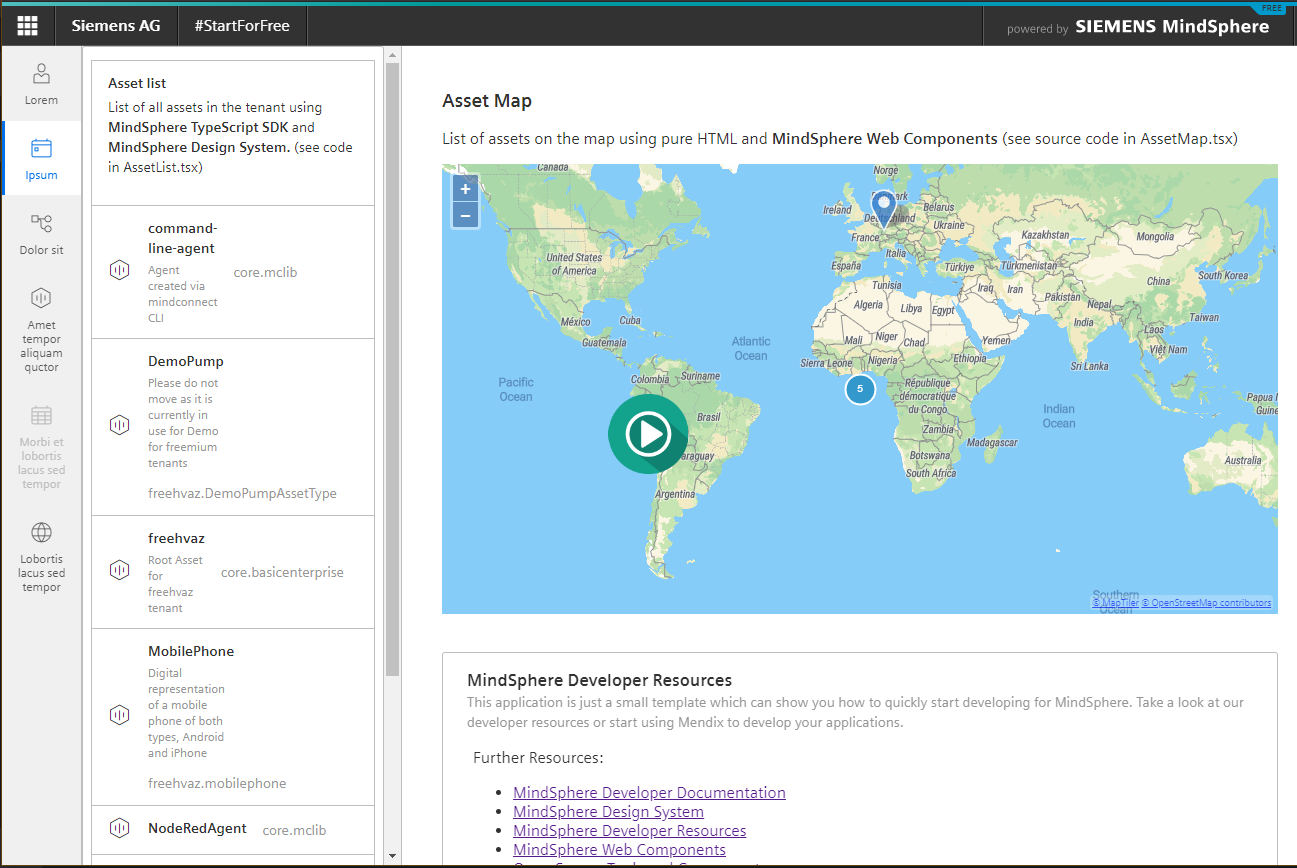Viewport: 1297px width, 868px height.
Task: Select the command-line-agent asset name
Action: pyautogui.click(x=181, y=238)
